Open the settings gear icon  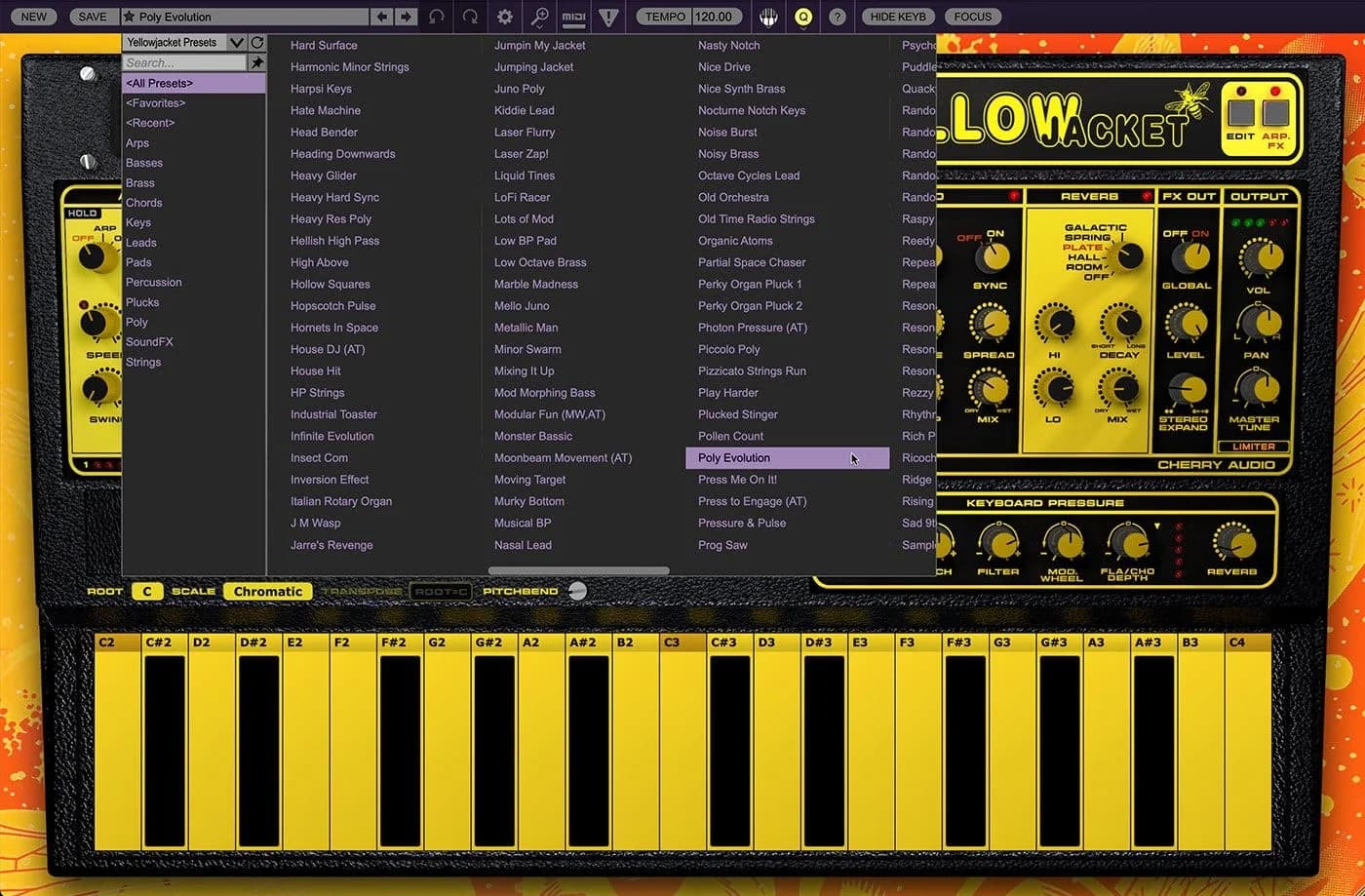click(x=503, y=17)
